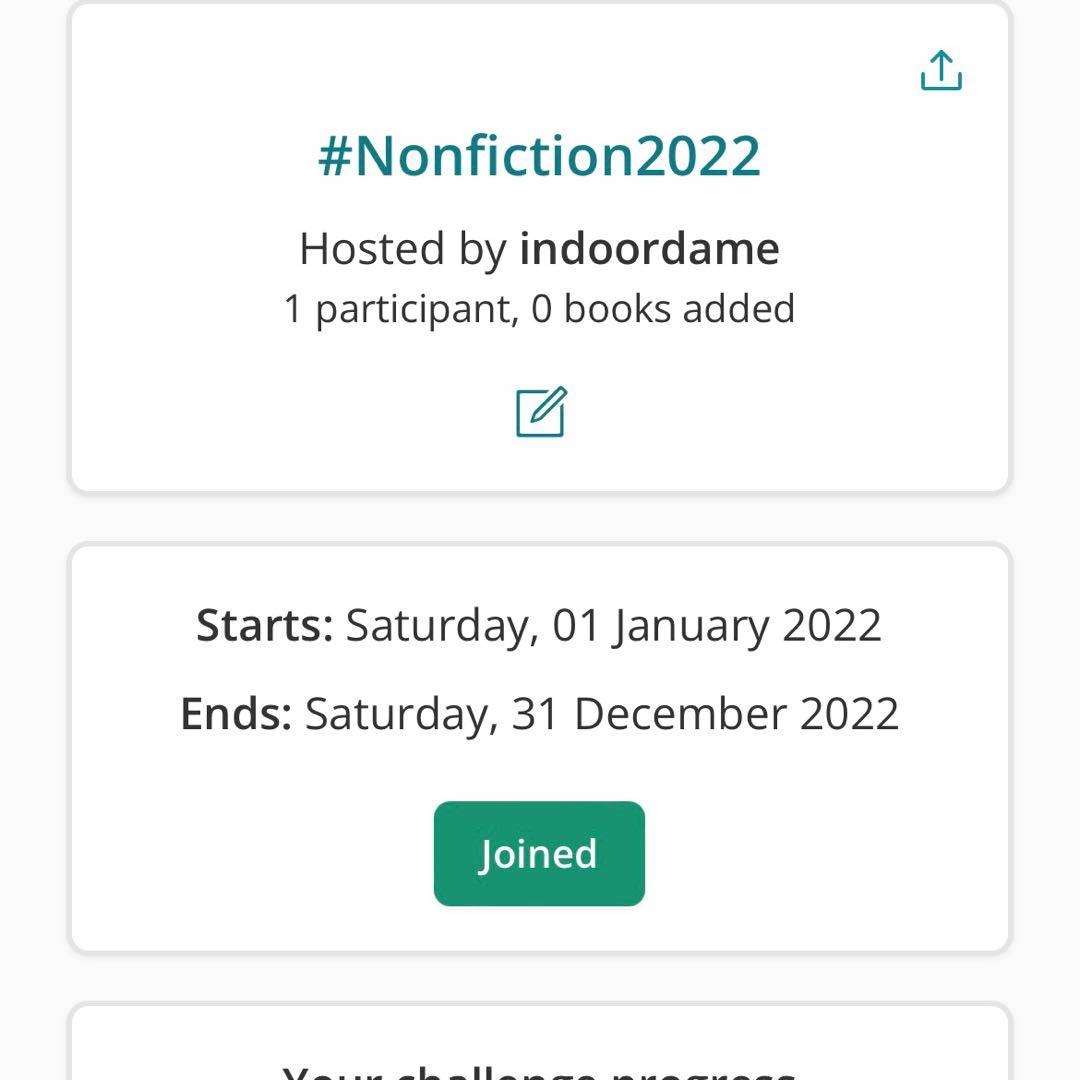Click the year "2022" in the end date

tap(849, 714)
